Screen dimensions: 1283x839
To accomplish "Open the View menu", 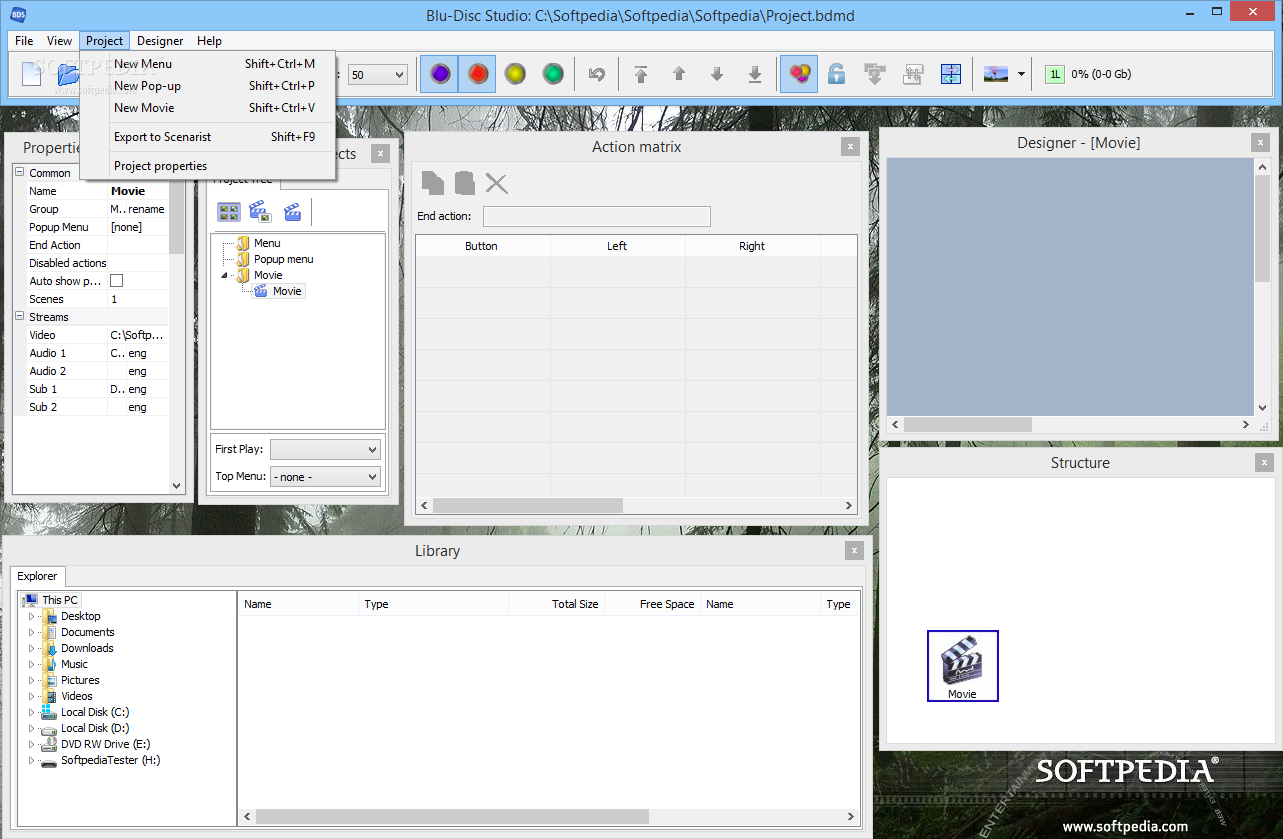I will (x=60, y=41).
